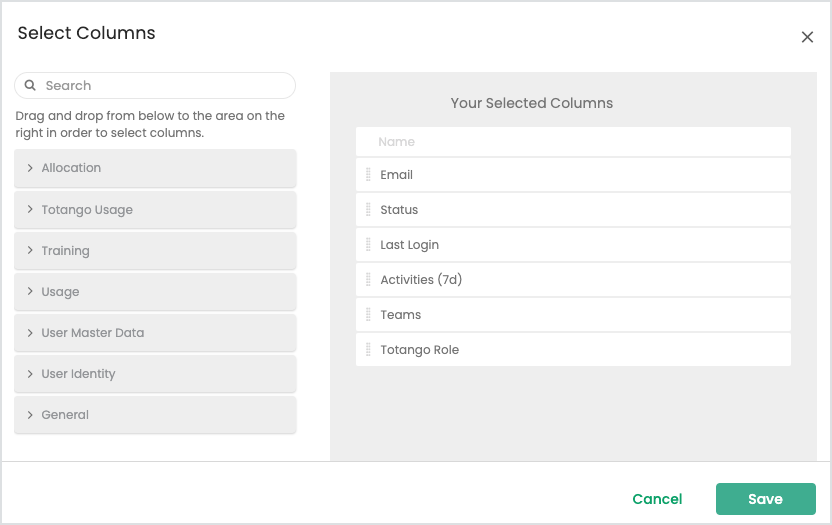
Task: Click the drag handle beside Activities (7d)
Action: (368, 280)
